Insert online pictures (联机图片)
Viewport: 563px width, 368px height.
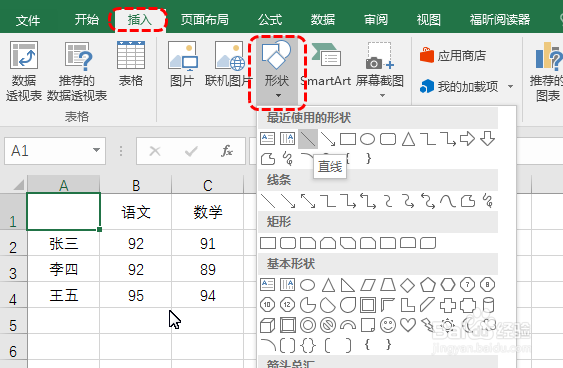tap(229, 64)
